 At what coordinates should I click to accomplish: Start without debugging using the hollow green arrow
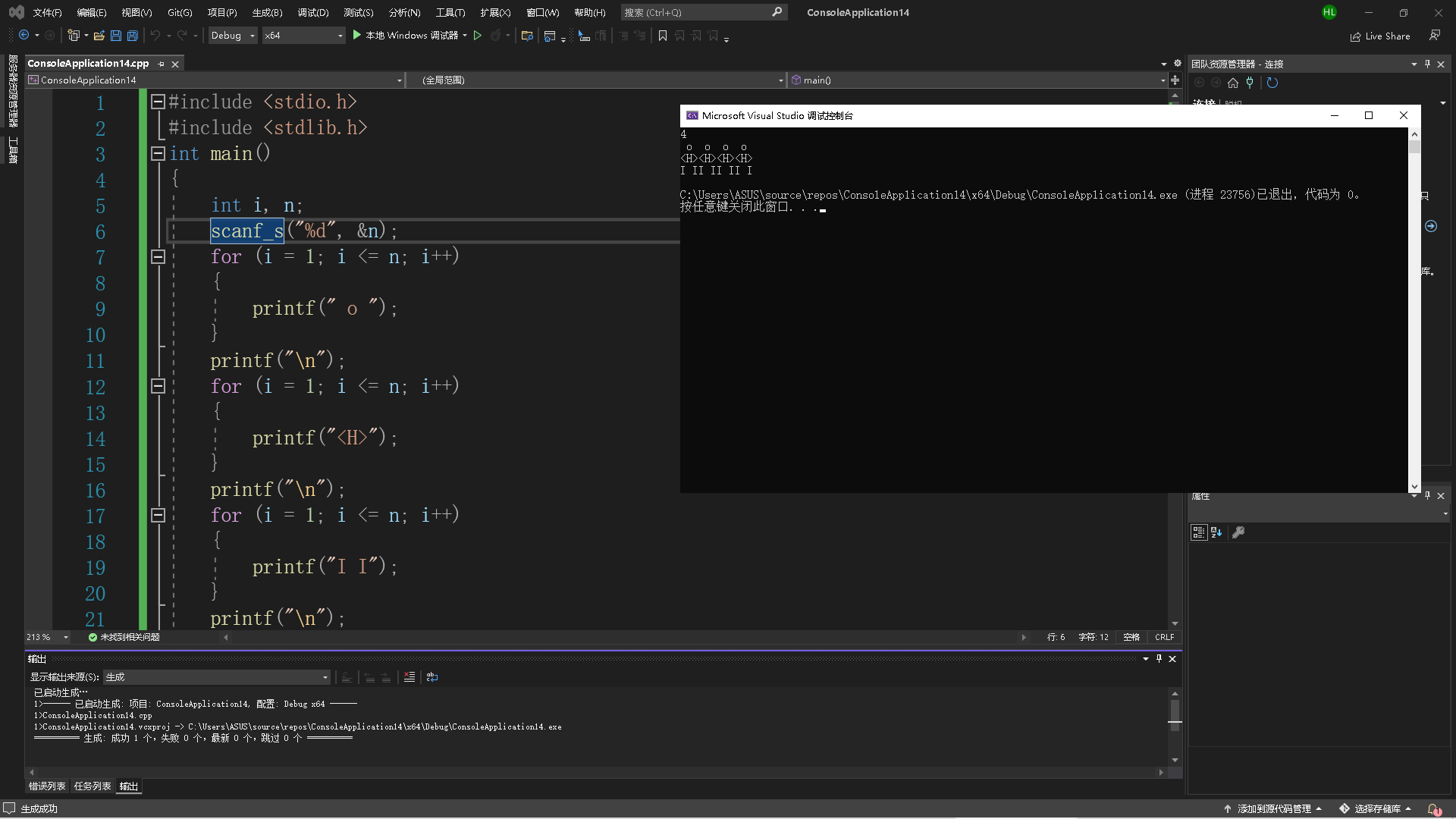tap(478, 36)
